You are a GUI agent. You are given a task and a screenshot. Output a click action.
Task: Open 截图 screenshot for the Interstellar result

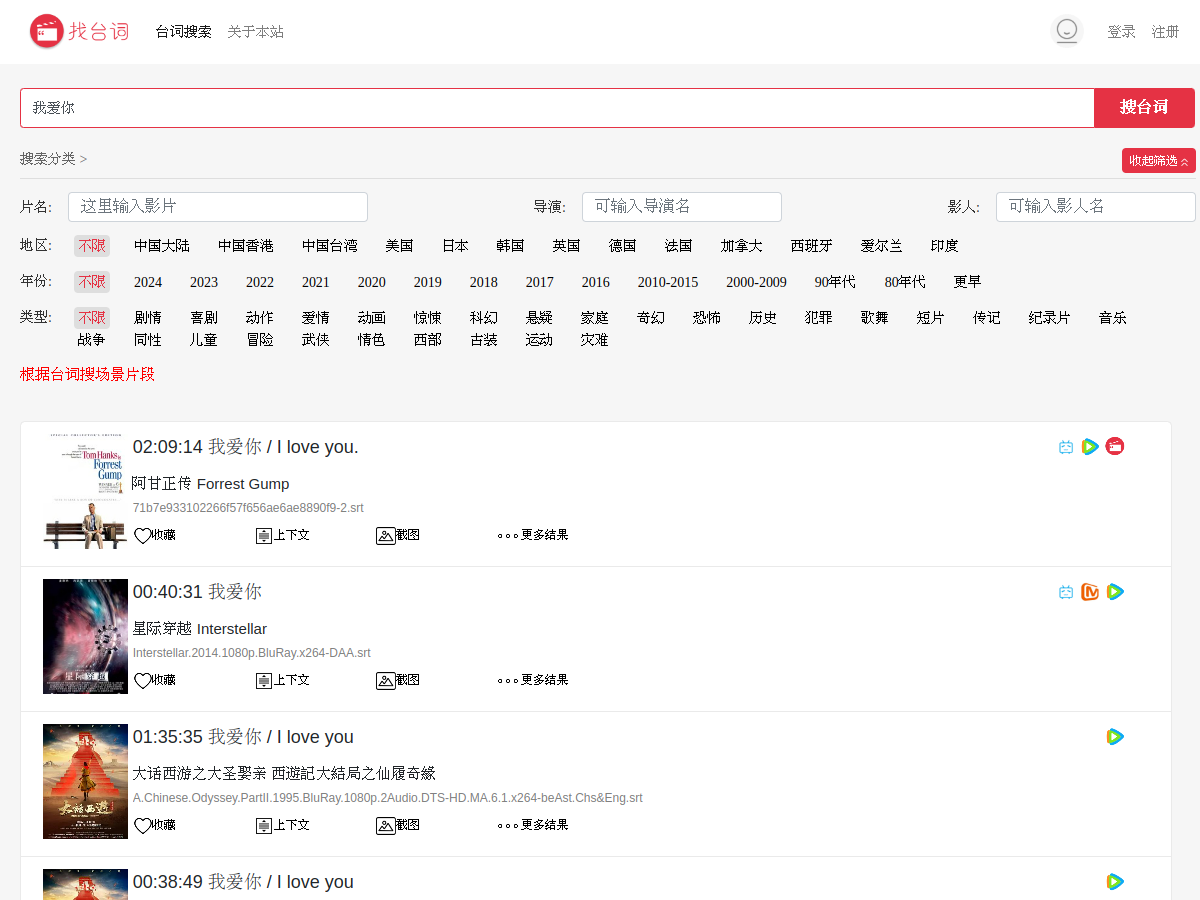(x=398, y=680)
